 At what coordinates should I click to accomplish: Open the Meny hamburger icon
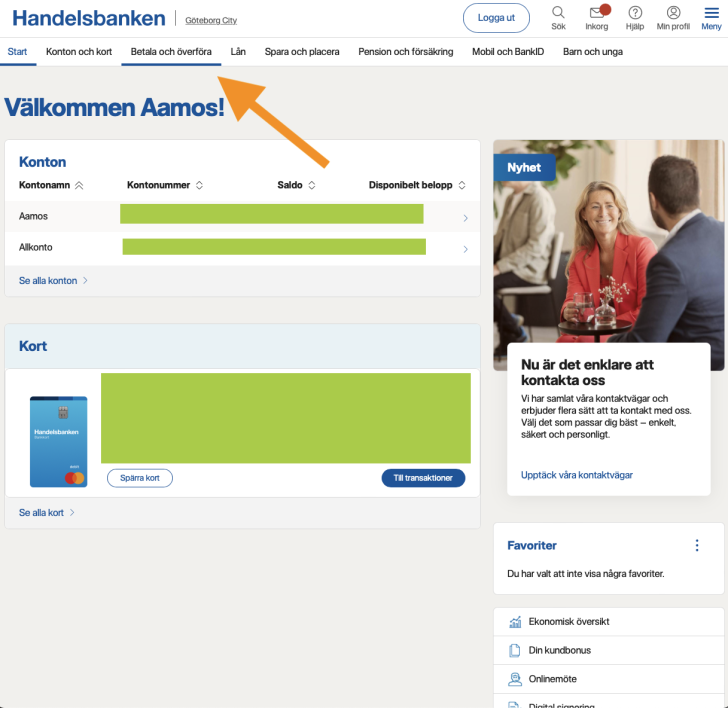(x=711, y=13)
